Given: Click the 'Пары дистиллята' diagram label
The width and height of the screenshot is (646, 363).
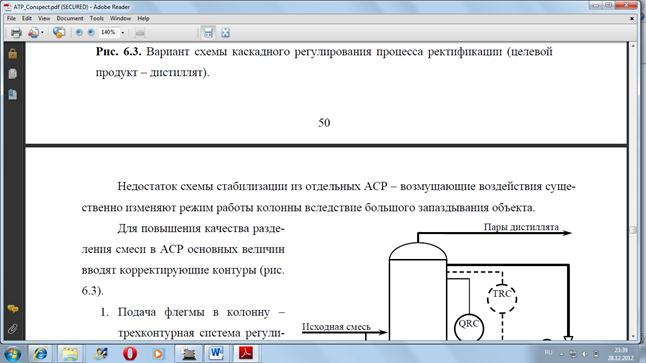Looking at the screenshot, I should [x=521, y=227].
